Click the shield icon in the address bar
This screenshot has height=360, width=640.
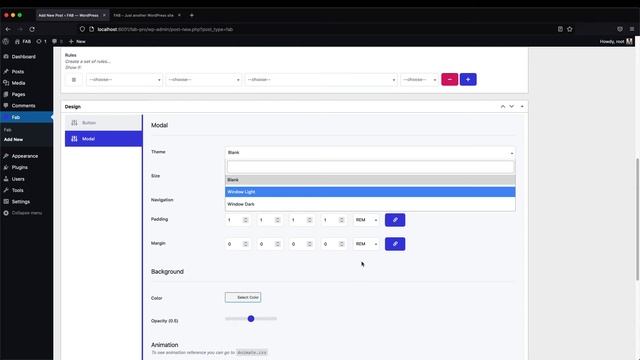pyautogui.click(x=82, y=29)
